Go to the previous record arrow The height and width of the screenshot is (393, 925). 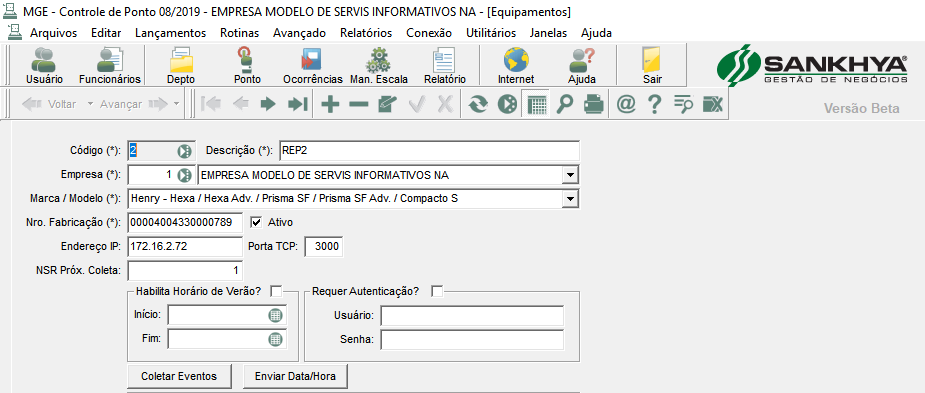pyautogui.click(x=240, y=104)
